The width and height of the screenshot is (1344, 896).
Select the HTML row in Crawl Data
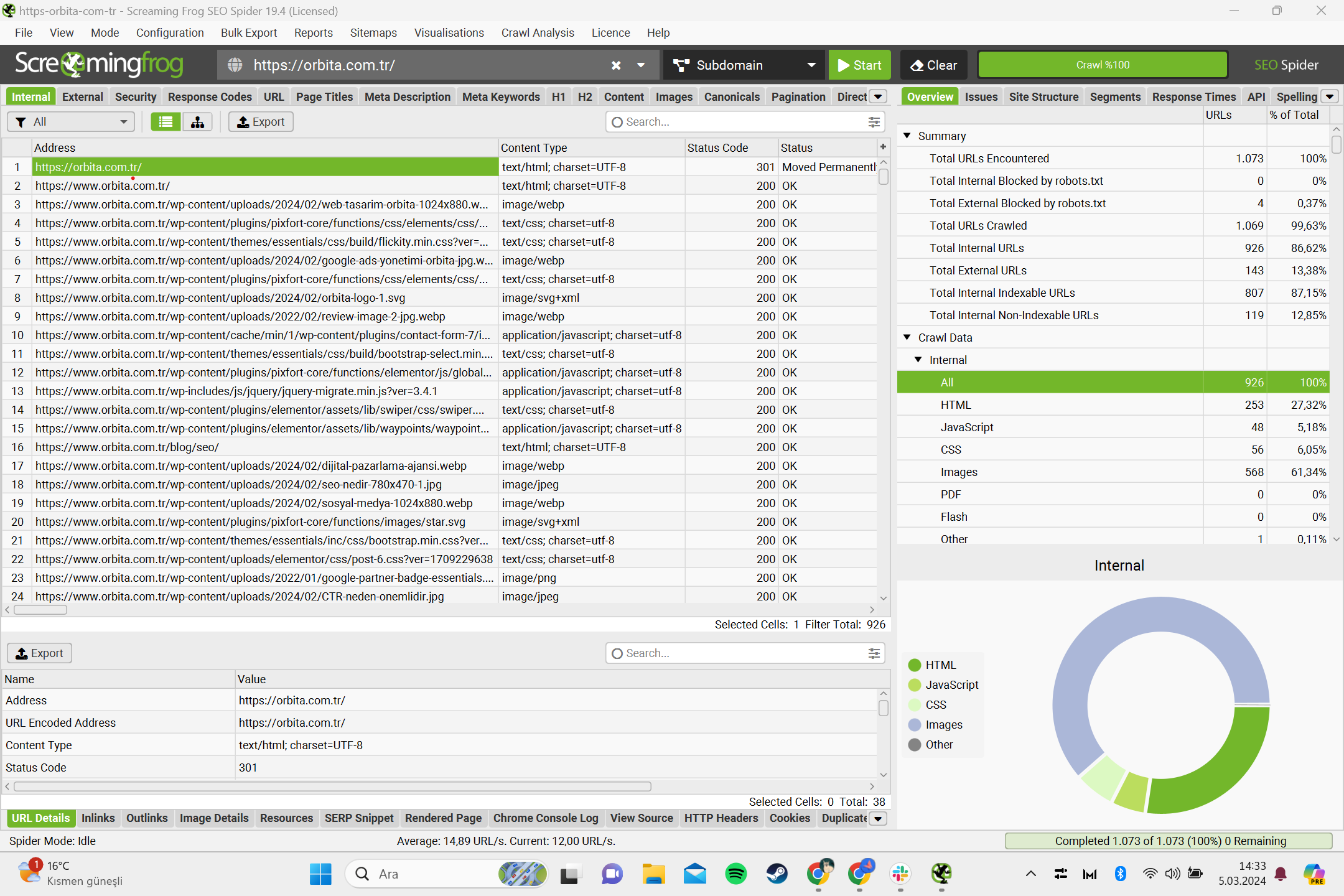coord(1113,404)
